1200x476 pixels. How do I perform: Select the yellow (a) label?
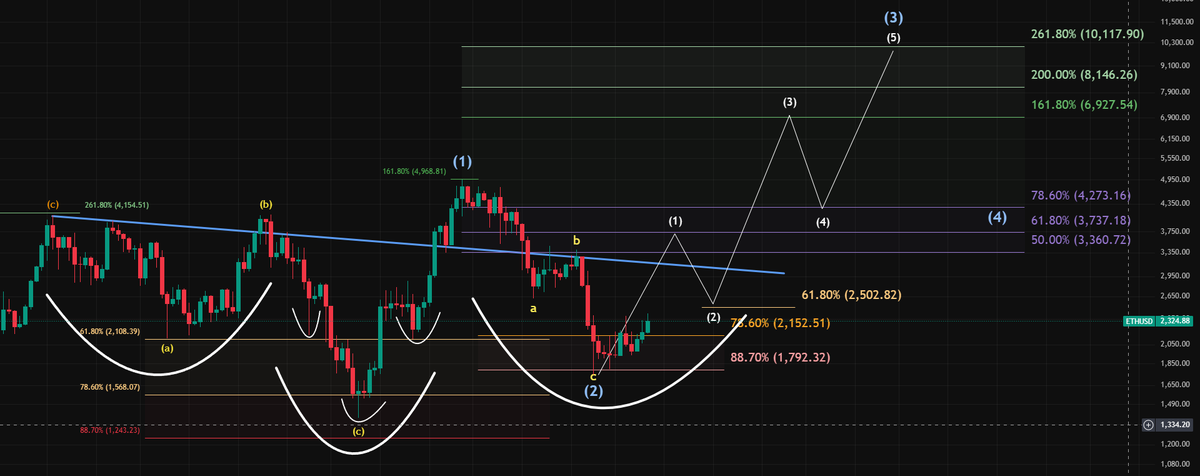pyautogui.click(x=167, y=349)
